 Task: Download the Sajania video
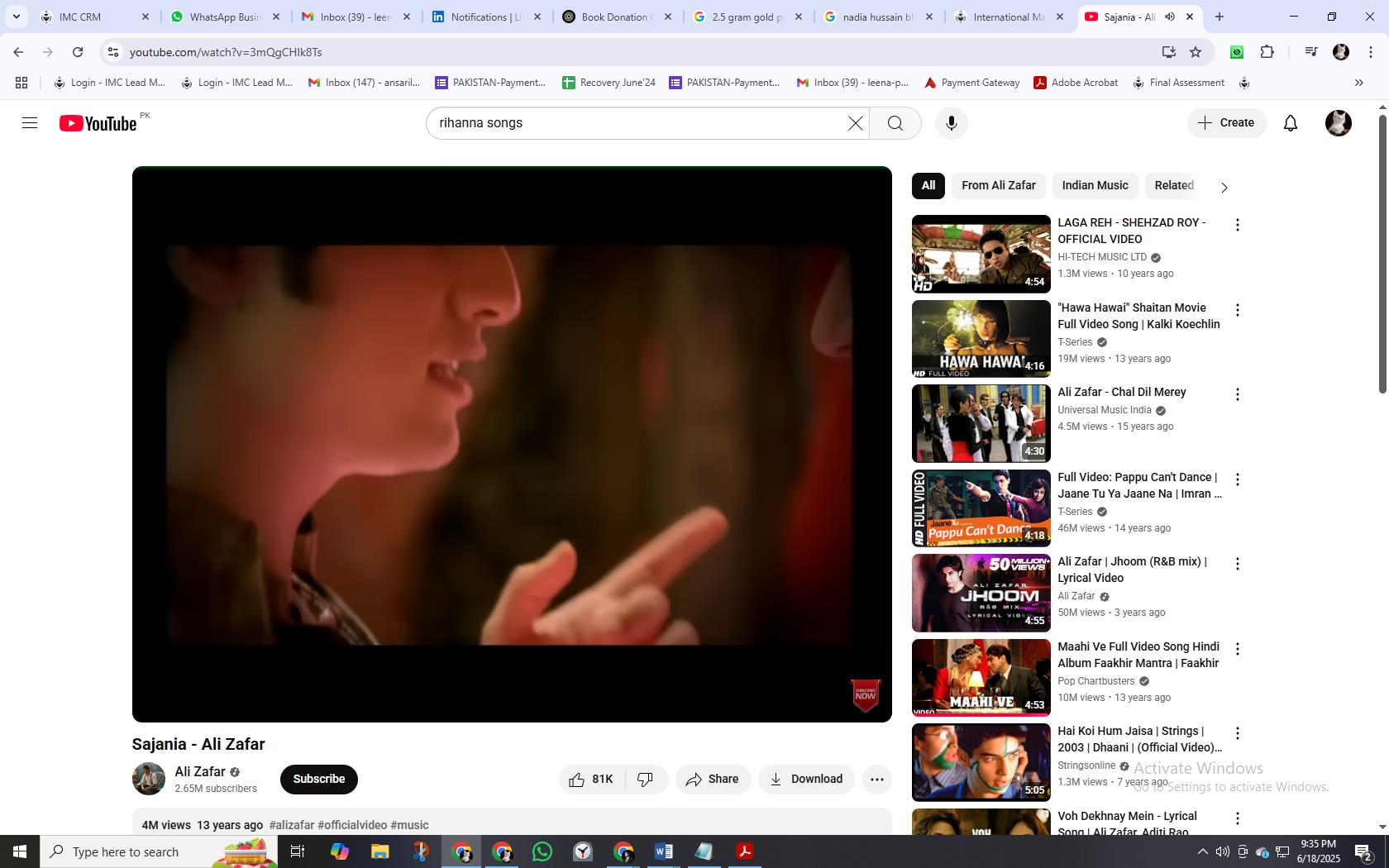click(807, 780)
